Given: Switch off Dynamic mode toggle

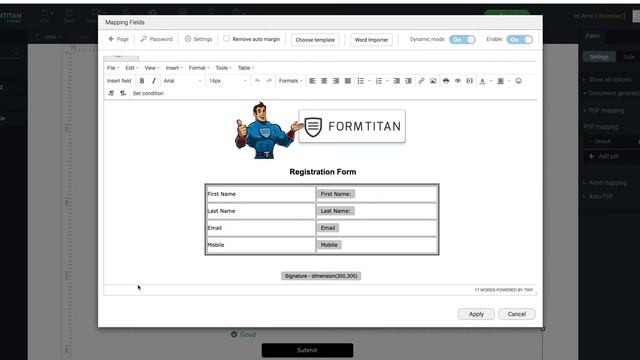Looking at the screenshot, I should point(462,40).
